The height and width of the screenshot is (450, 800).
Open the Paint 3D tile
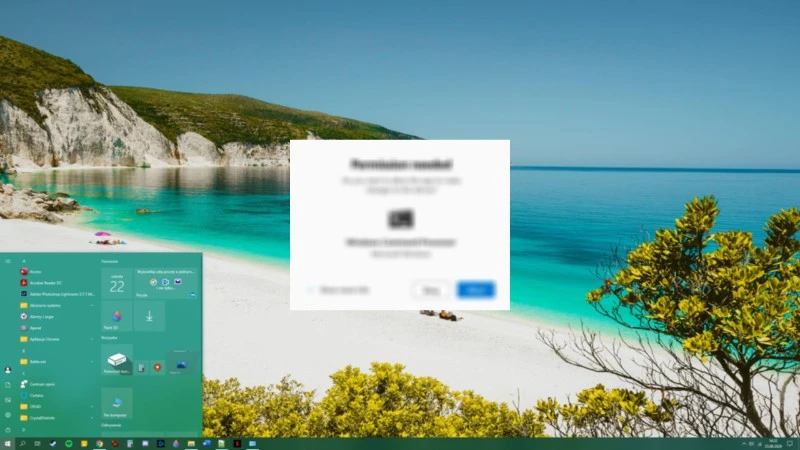coord(117,316)
